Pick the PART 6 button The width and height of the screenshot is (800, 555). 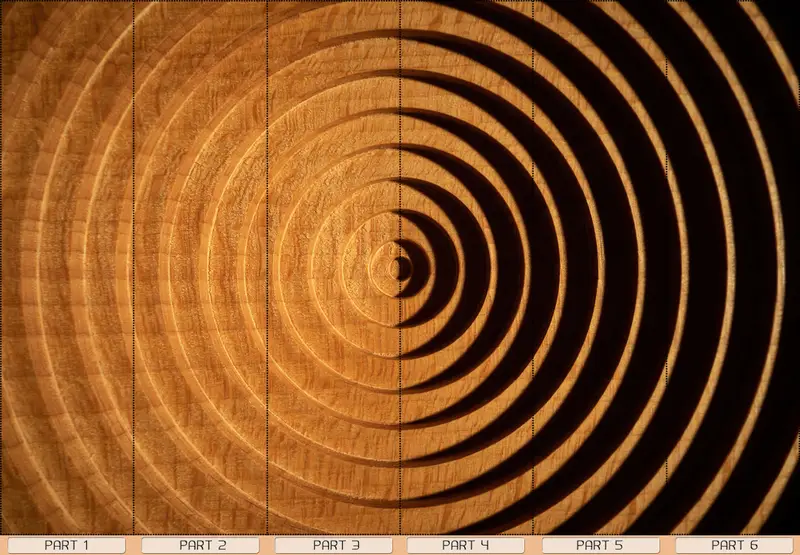click(735, 545)
